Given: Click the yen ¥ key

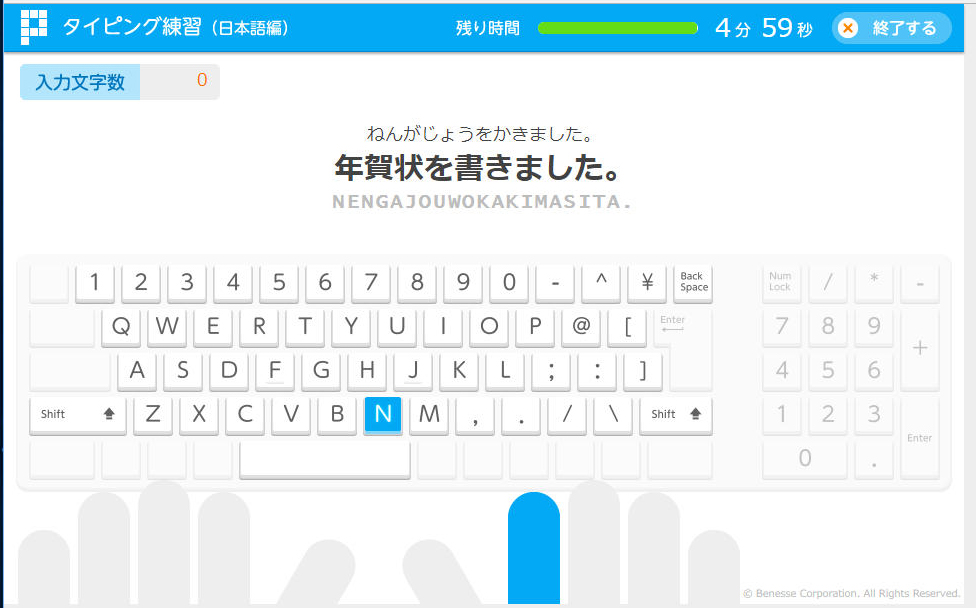Looking at the screenshot, I should pos(647,283).
